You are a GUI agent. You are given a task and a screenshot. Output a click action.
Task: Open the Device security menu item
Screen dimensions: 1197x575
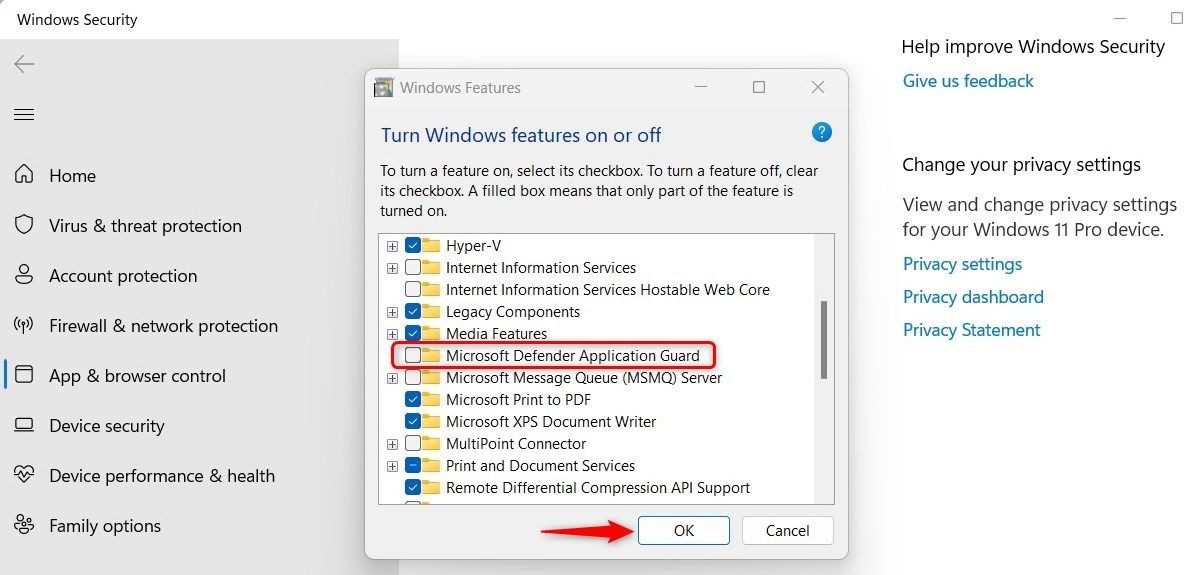pyautogui.click(x=106, y=425)
